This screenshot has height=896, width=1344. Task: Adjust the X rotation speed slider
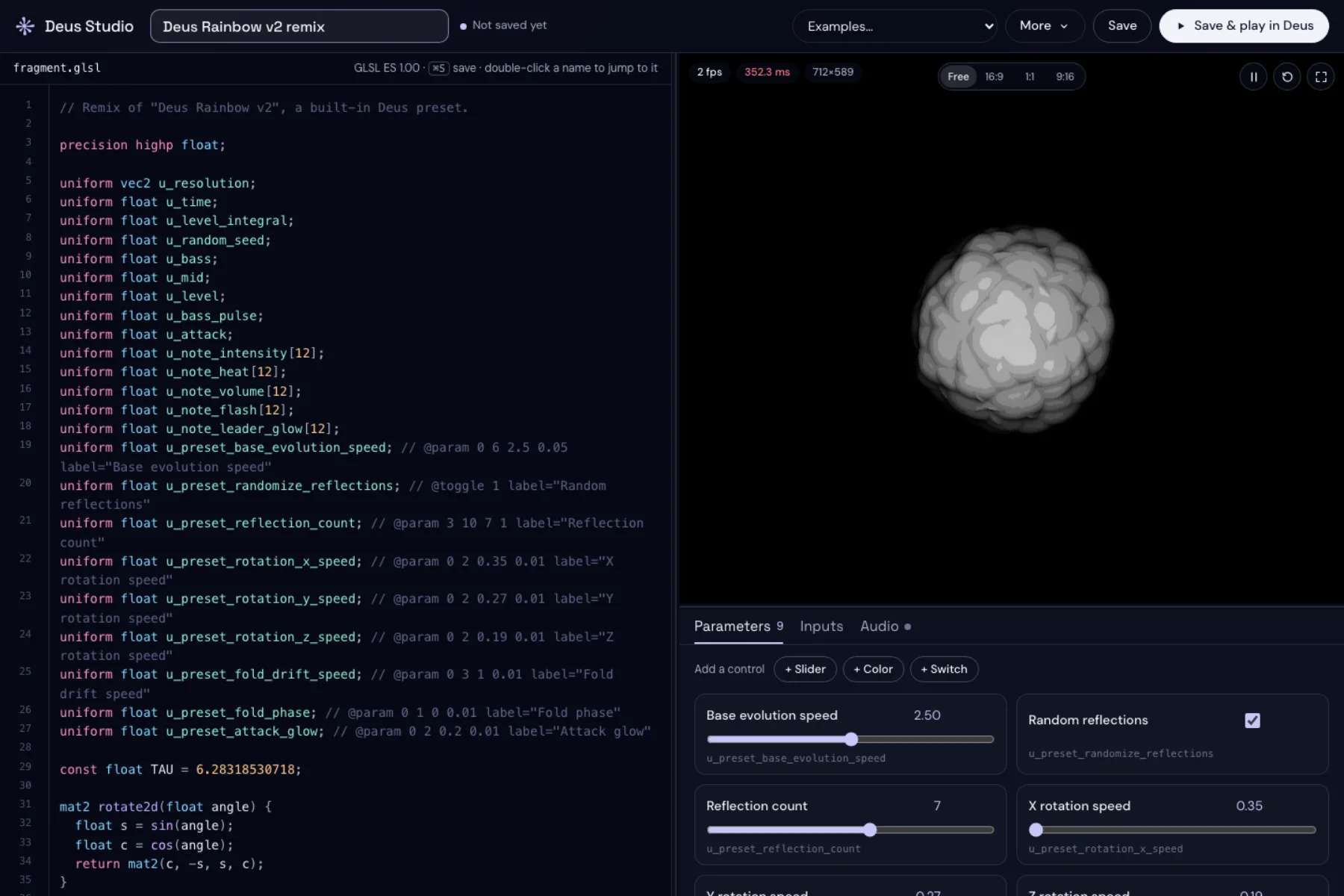[x=1172, y=830]
